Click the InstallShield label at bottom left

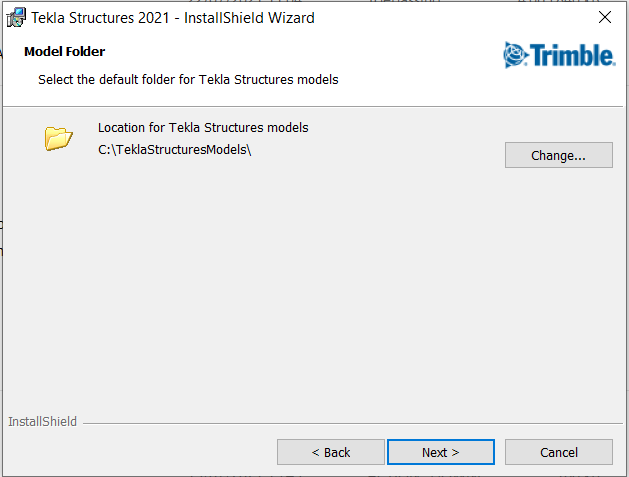pos(43,422)
